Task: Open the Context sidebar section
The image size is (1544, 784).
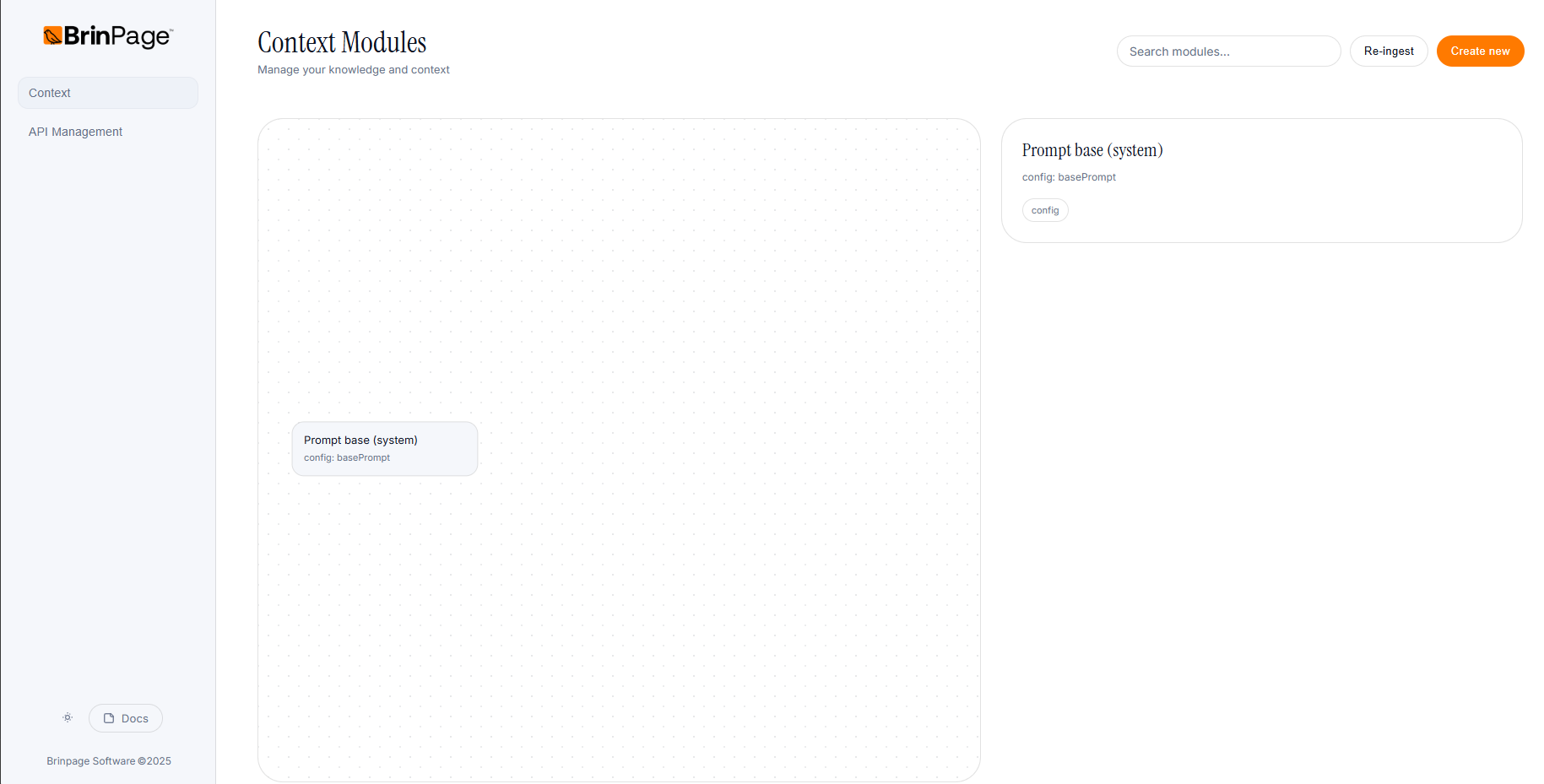Action: pyautogui.click(x=107, y=93)
